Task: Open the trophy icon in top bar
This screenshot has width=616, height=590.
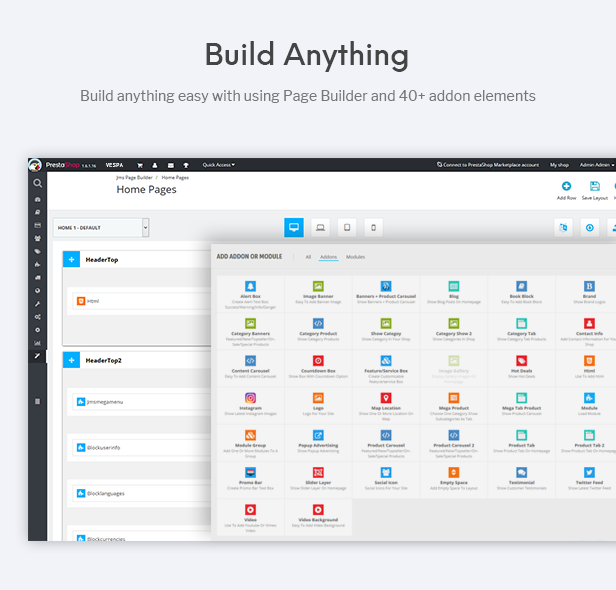Action: click(x=186, y=165)
